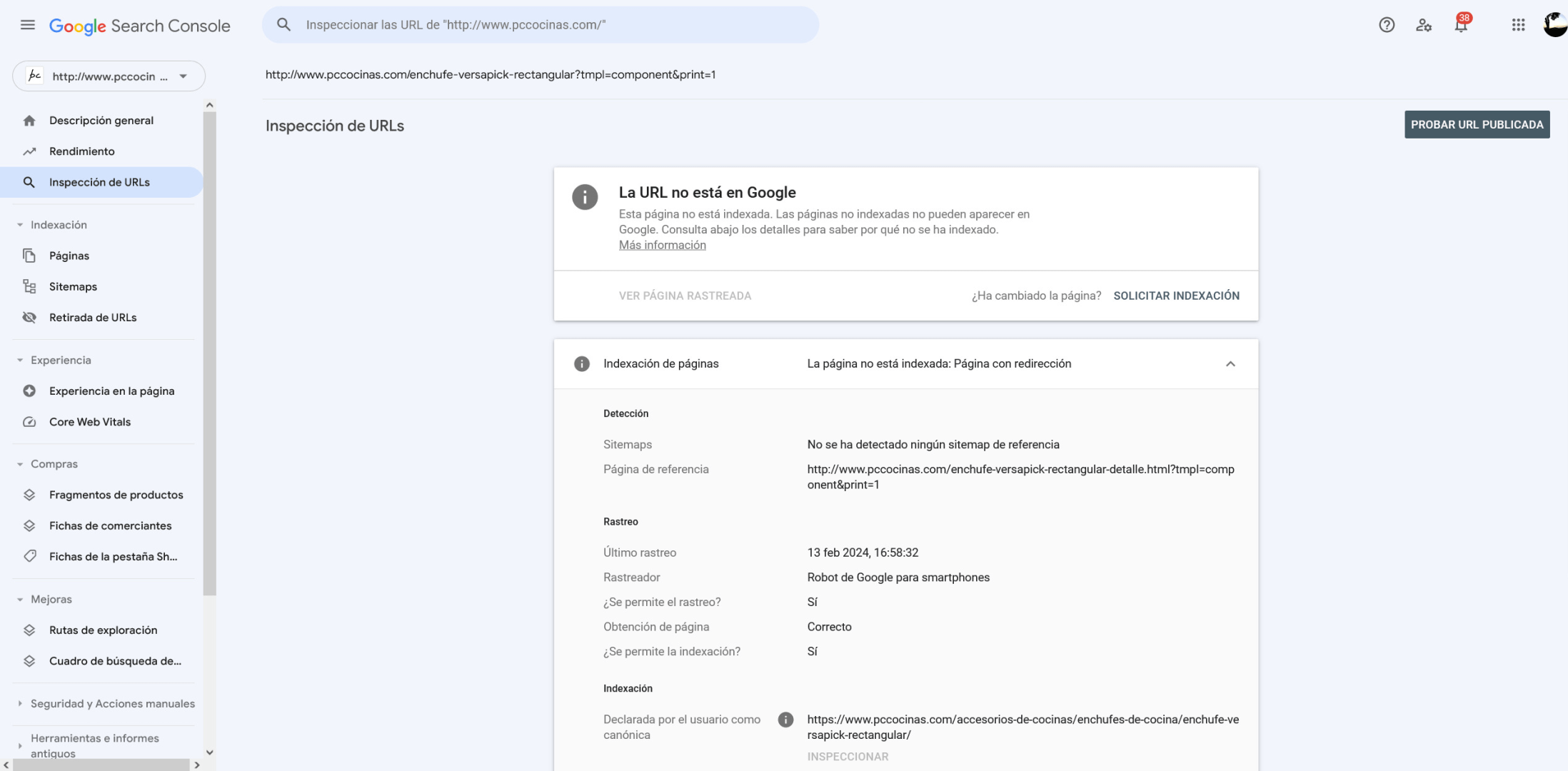The width and height of the screenshot is (1568, 771).
Task: Open the account profile avatar
Action: point(1555,25)
